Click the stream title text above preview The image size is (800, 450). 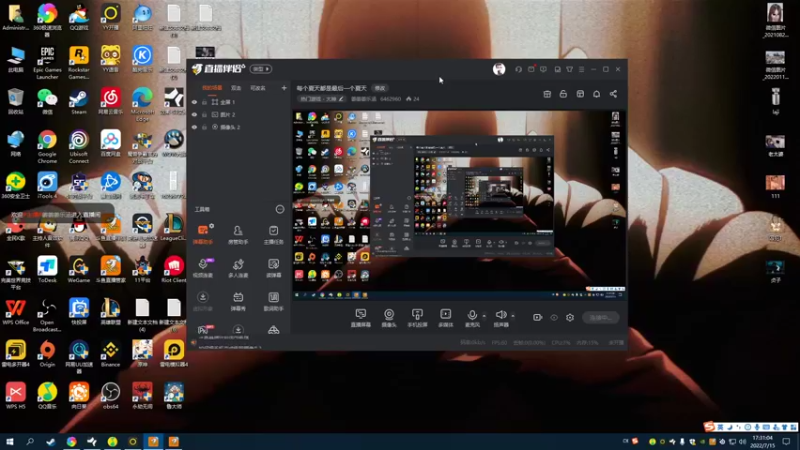click(332, 88)
